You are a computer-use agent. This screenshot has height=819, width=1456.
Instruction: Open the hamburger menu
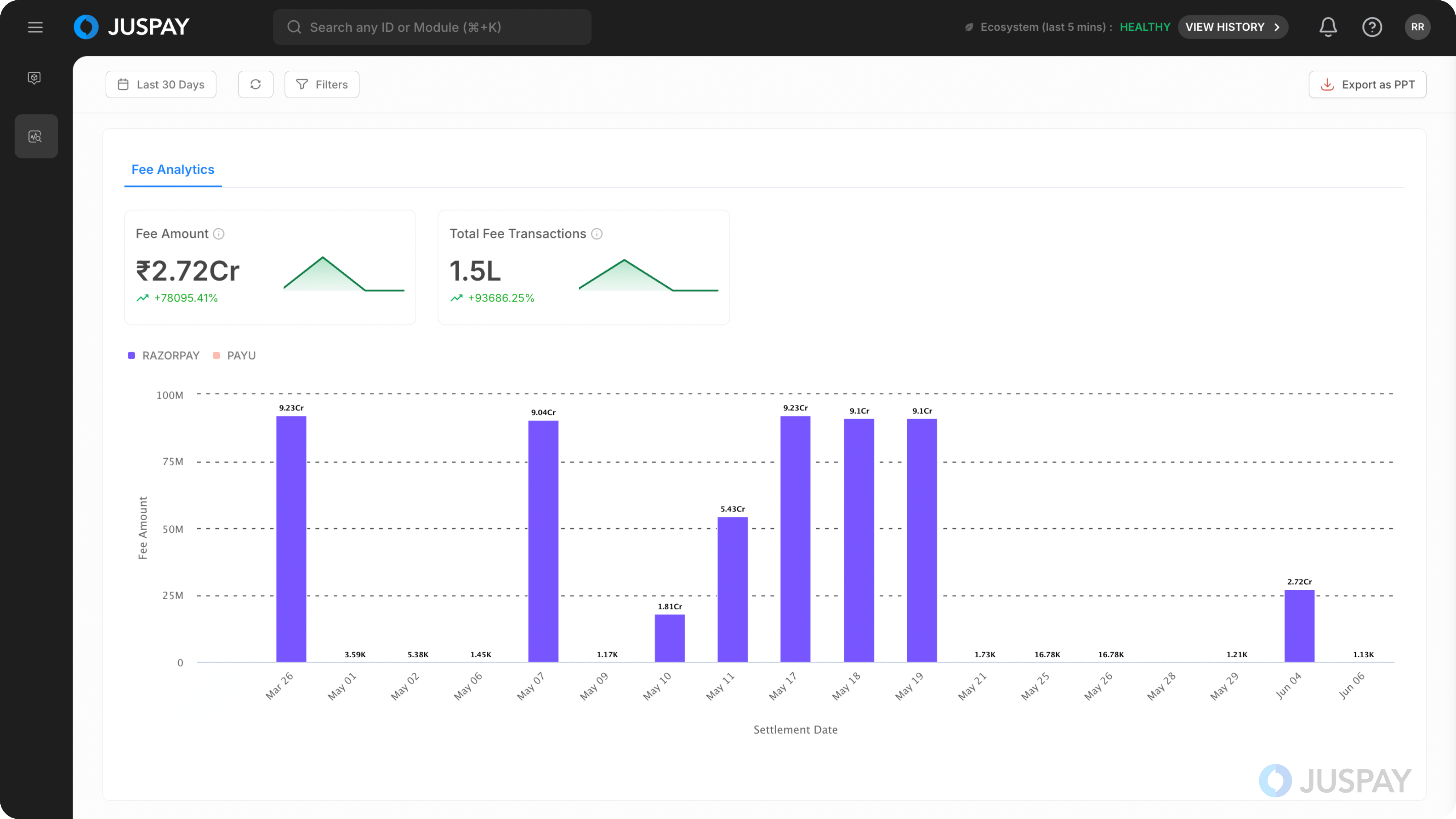click(35, 27)
